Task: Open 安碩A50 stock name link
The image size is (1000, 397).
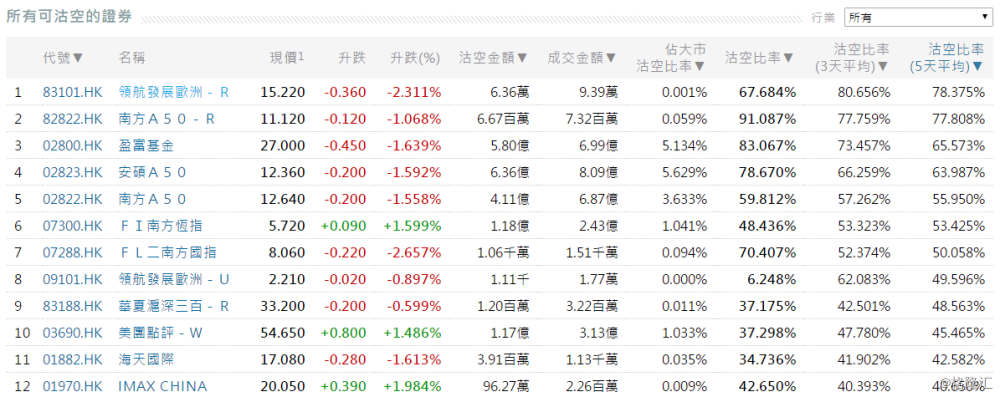Action: tap(152, 172)
